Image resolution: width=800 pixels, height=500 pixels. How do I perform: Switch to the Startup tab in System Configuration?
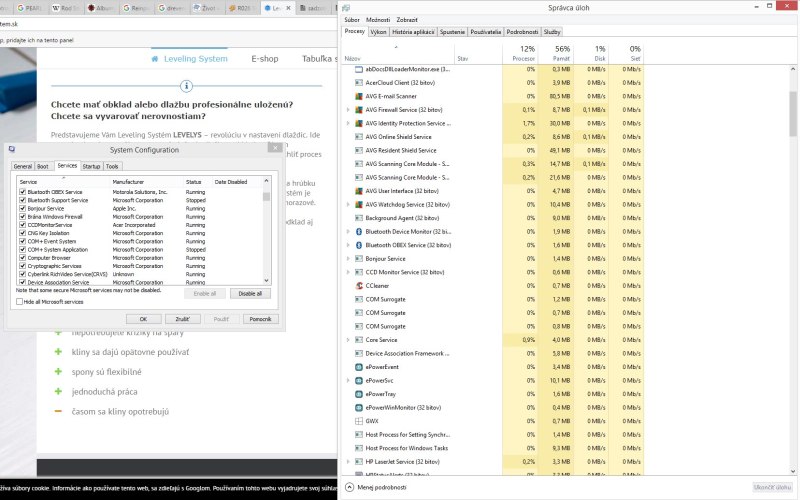coord(91,166)
